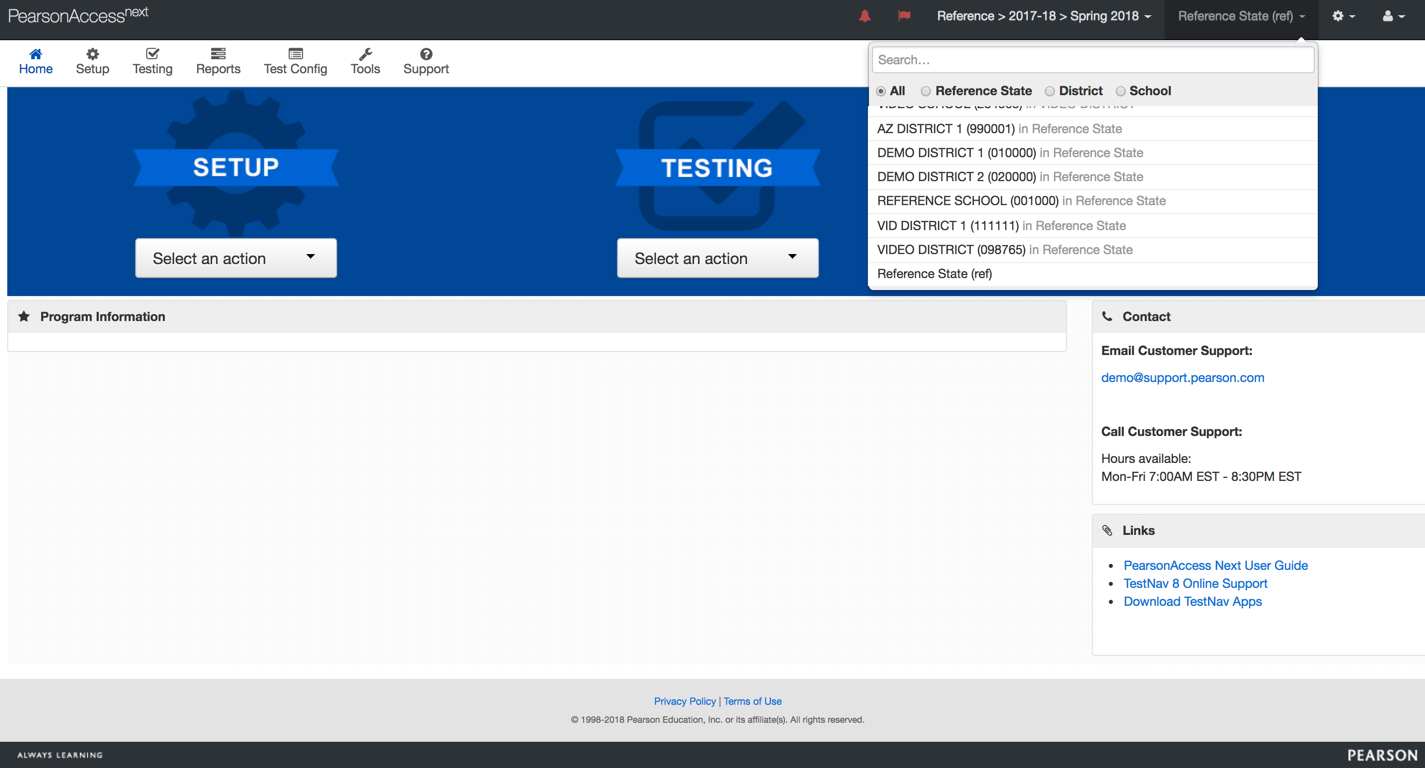This screenshot has height=768, width=1425.
Task: Click the organization Search input field
Action: pyautogui.click(x=1092, y=60)
